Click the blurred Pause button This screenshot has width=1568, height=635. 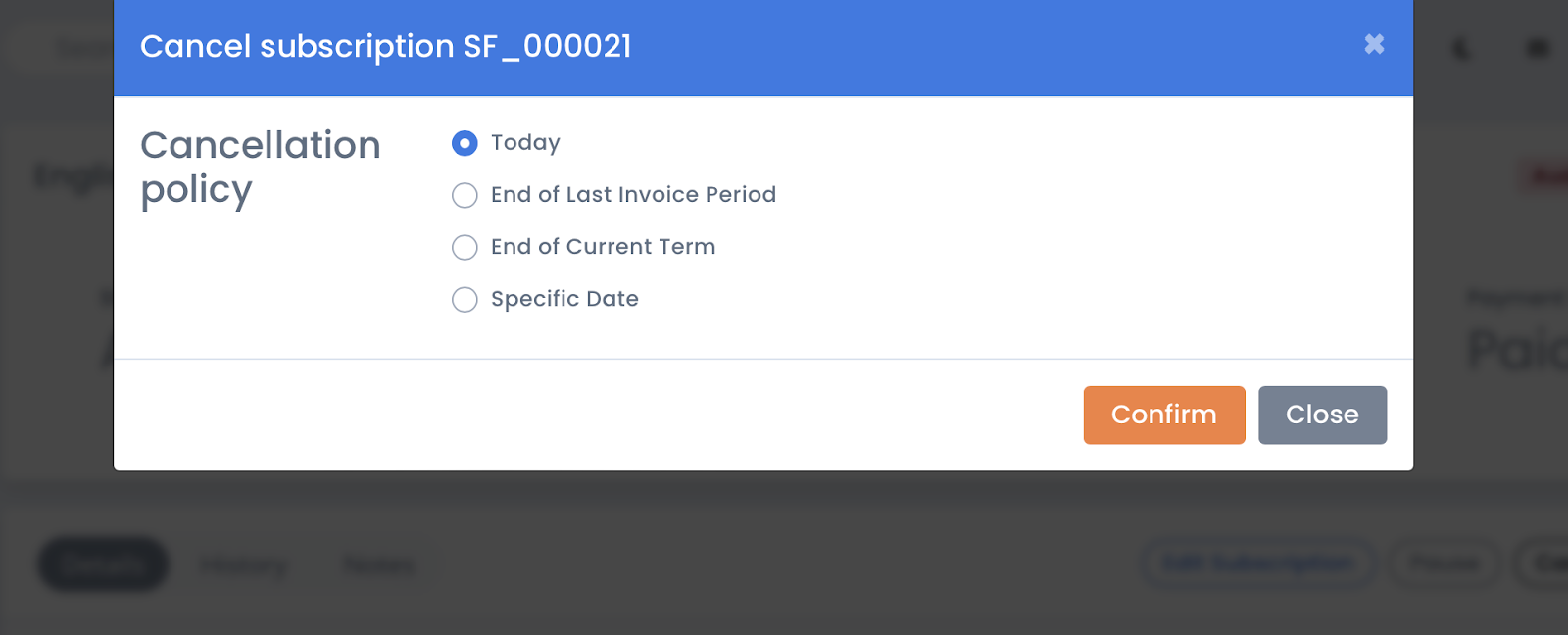coord(1444,563)
